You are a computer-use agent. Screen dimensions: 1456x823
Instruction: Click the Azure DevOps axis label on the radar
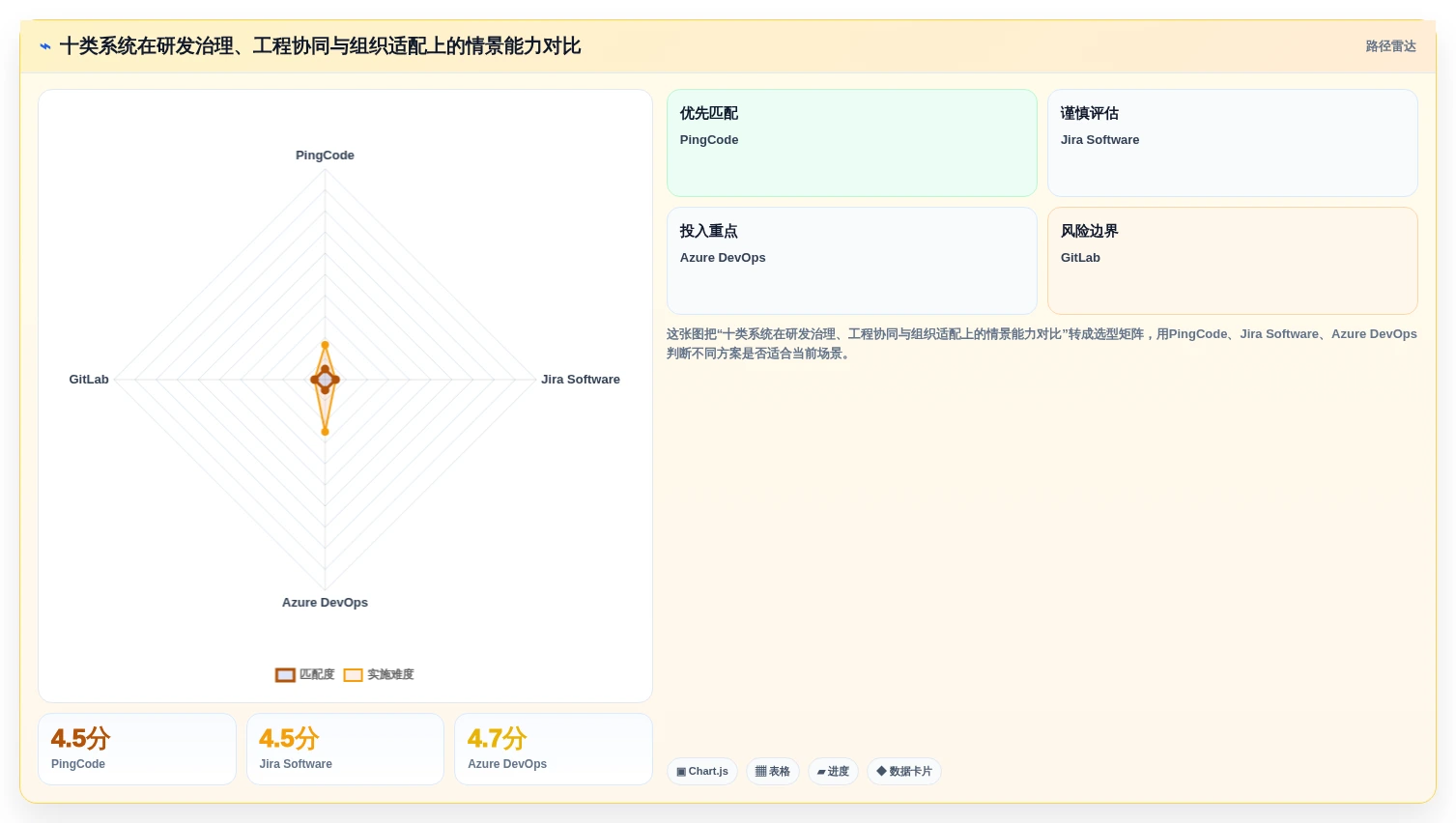pyautogui.click(x=325, y=603)
